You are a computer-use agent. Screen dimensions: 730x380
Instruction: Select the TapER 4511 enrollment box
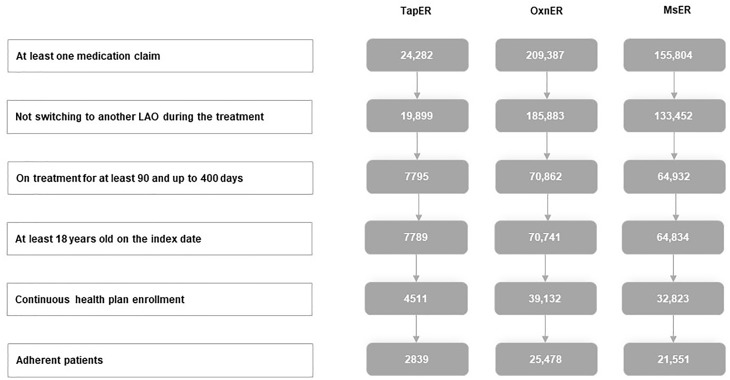pyautogui.click(x=416, y=298)
